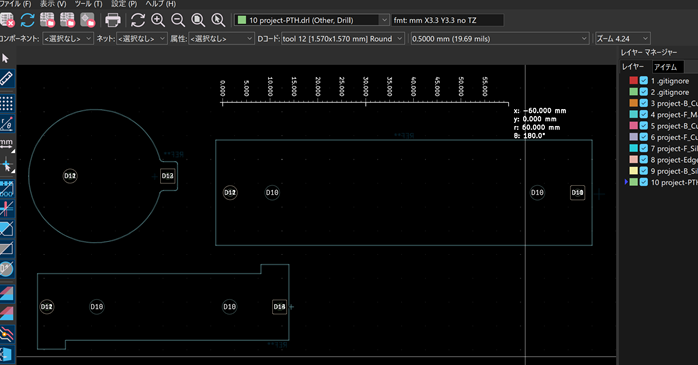Click the レイヤー マネージャー panel title
The image size is (698, 365).
(x=649, y=52)
